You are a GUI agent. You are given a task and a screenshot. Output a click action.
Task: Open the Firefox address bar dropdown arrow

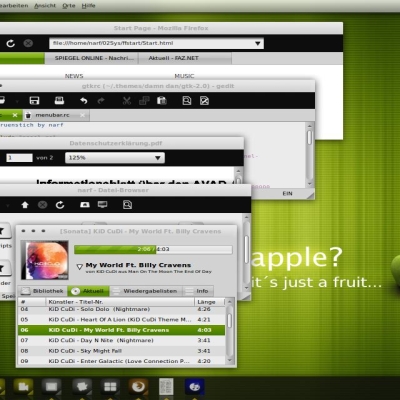257,43
